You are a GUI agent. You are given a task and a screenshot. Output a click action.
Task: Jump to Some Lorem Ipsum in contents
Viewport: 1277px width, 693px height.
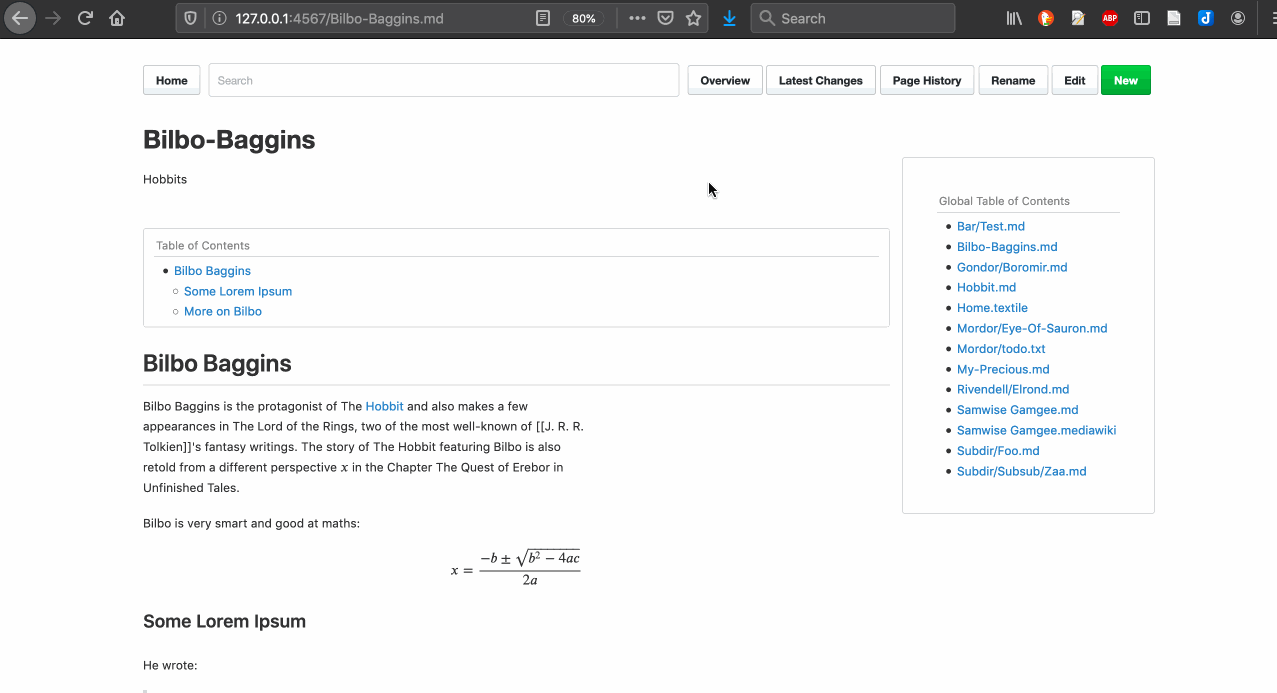(238, 291)
